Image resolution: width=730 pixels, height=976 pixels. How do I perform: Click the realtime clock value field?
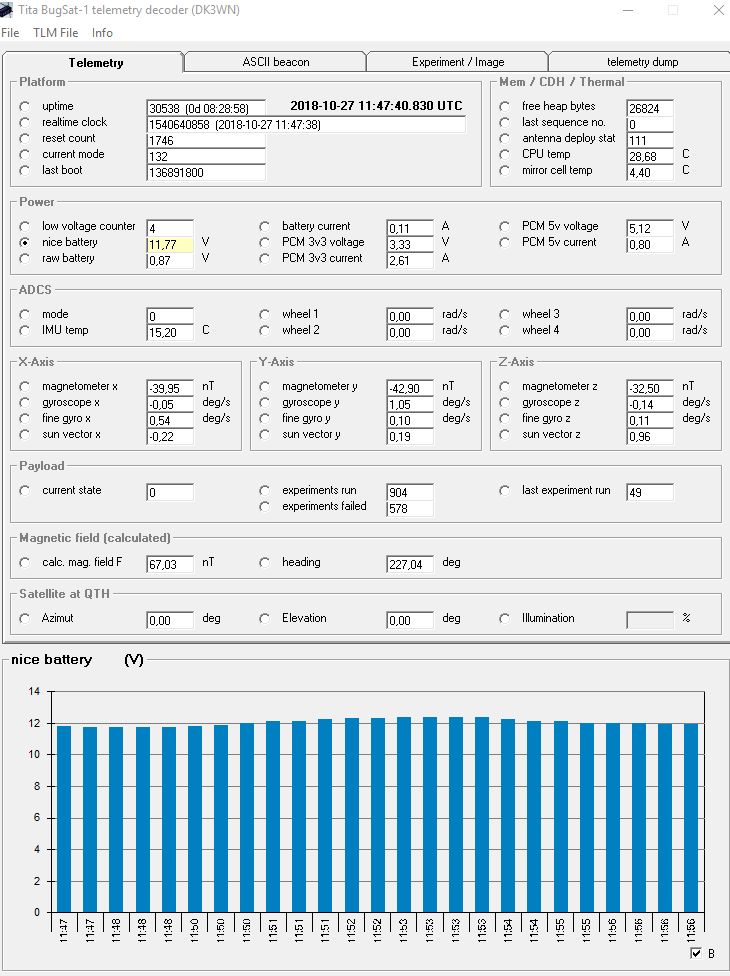coord(305,125)
